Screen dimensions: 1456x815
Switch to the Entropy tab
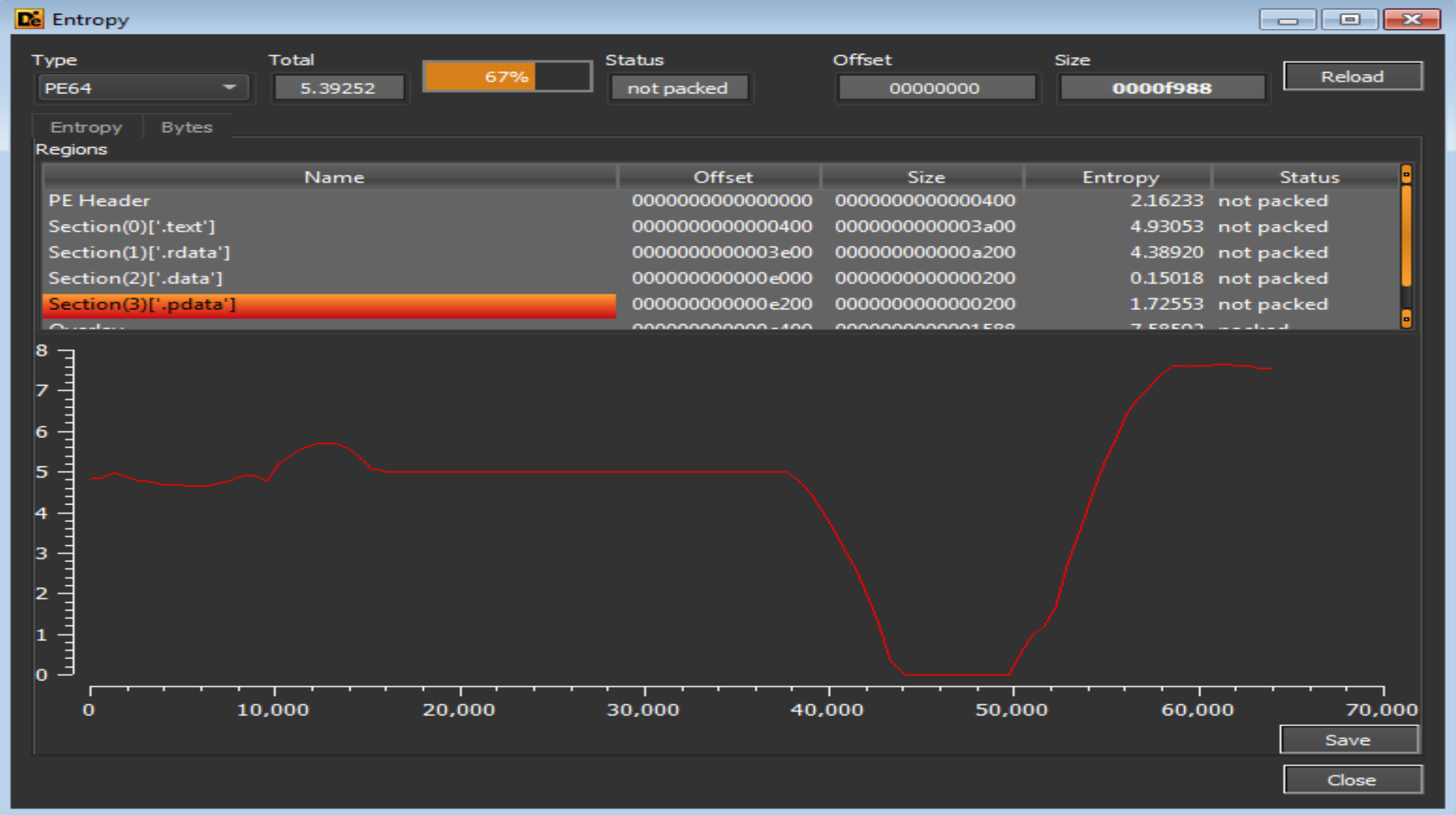86,127
